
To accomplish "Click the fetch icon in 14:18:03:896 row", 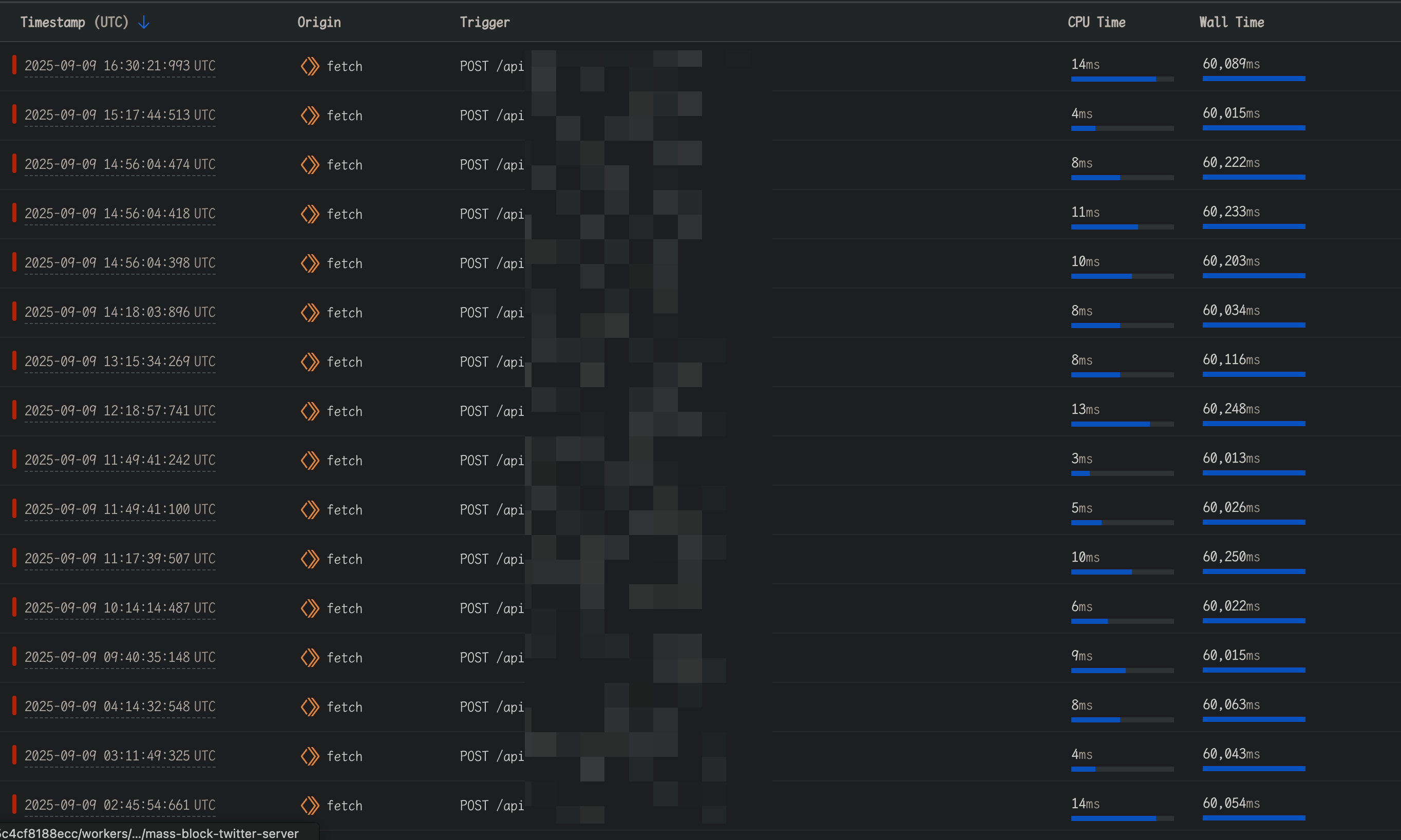I will pos(310,313).
